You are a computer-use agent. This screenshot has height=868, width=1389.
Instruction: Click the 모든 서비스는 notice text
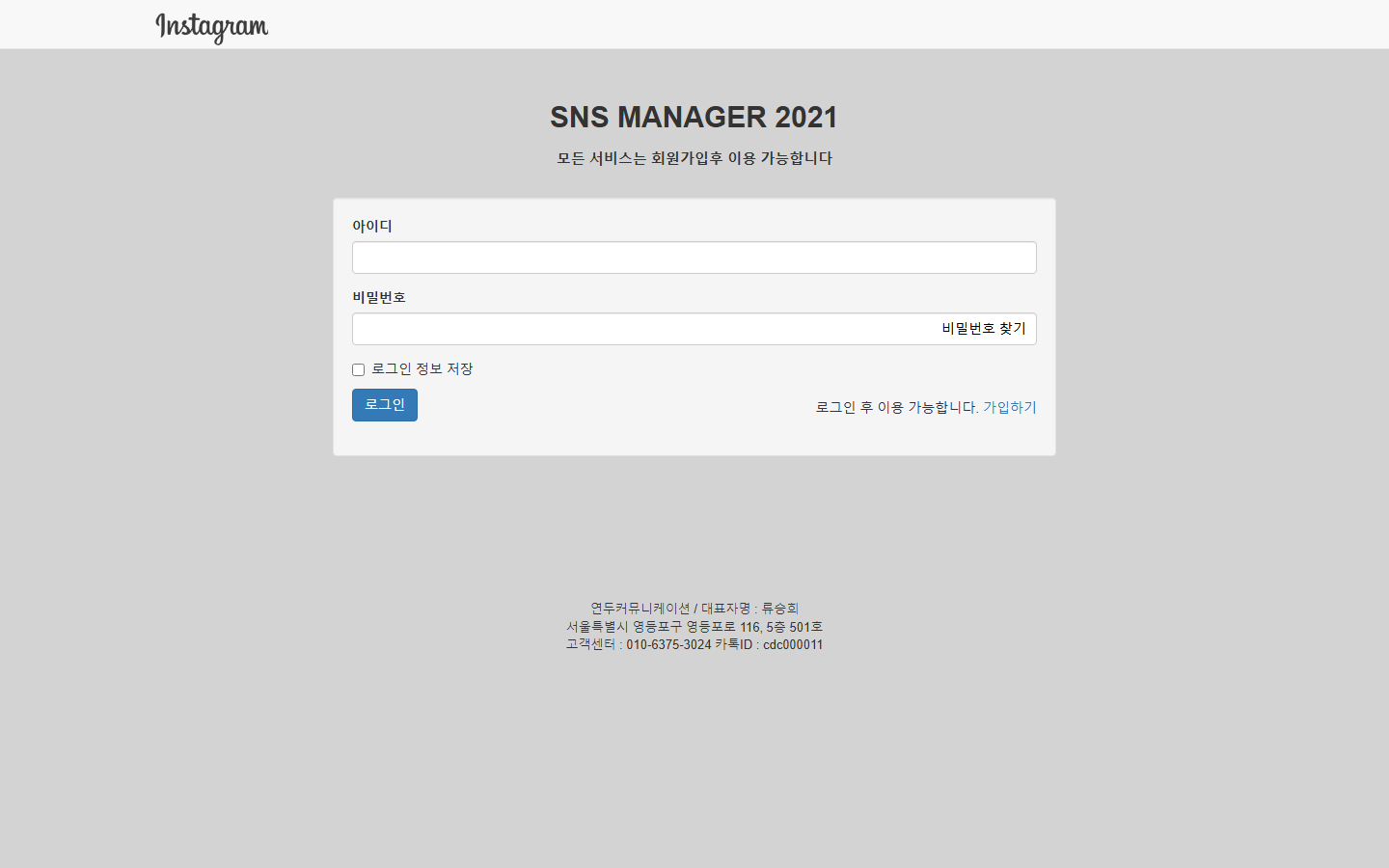(694, 158)
